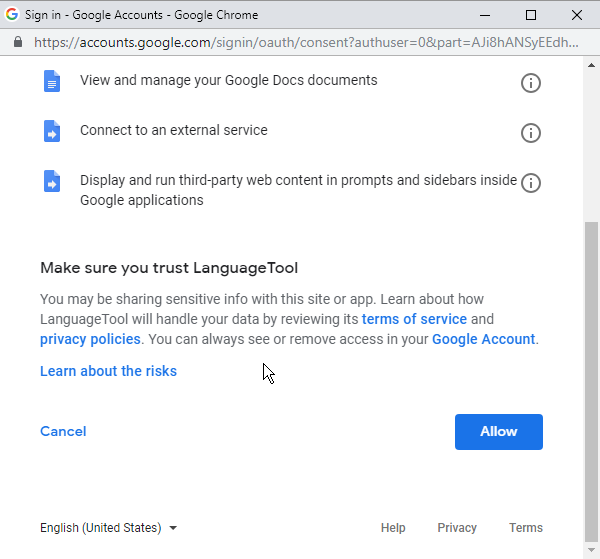The height and width of the screenshot is (559, 600).
Task: Click the icon beside Display and run third-party content
Action: 52,181
